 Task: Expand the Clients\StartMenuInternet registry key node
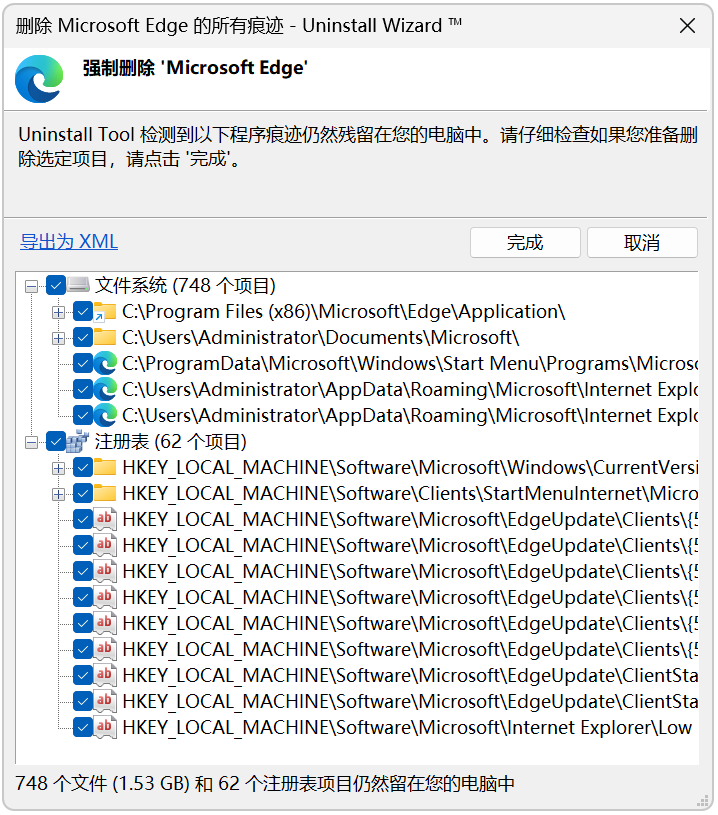58,494
